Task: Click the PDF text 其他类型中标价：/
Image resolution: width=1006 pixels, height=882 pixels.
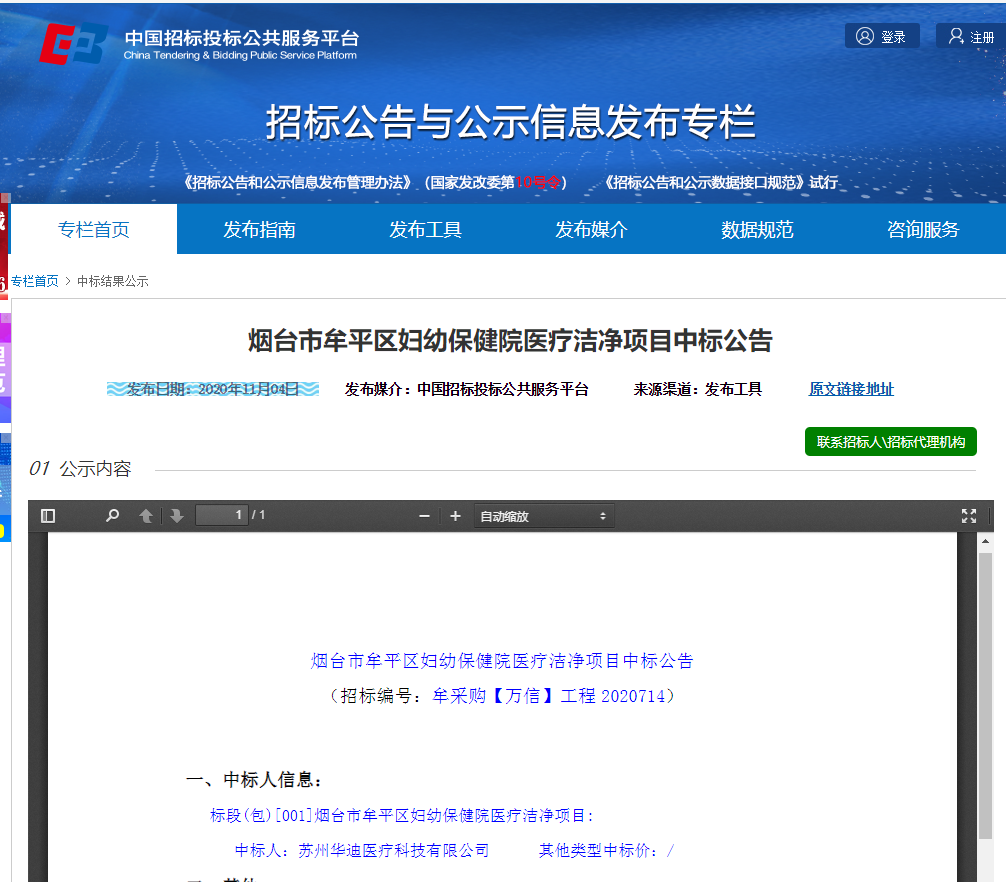Action: [x=606, y=851]
